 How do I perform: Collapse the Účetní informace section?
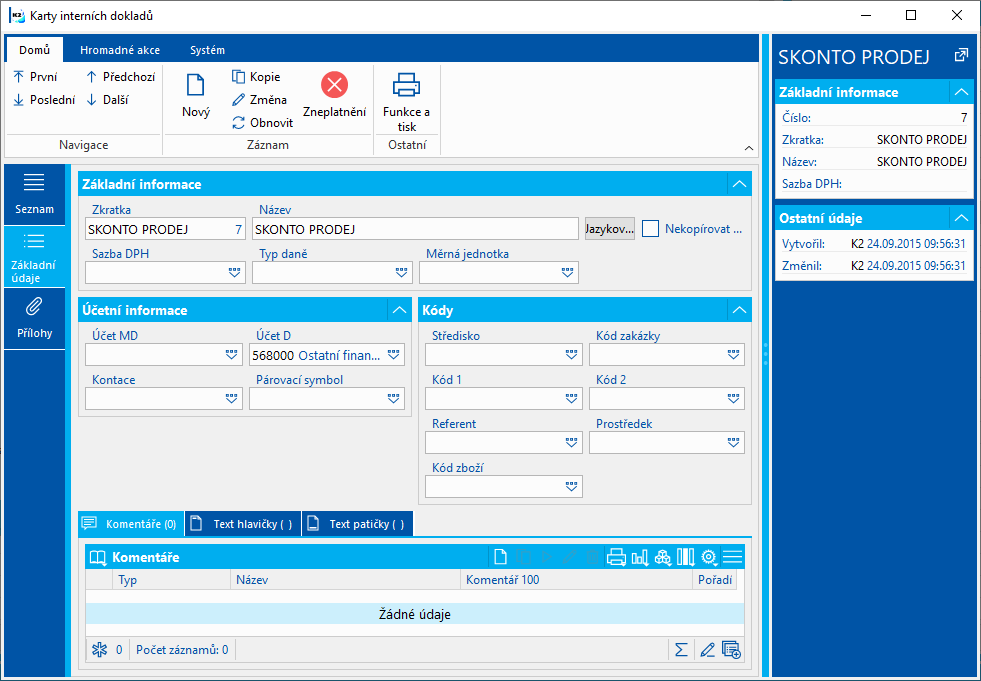(399, 310)
